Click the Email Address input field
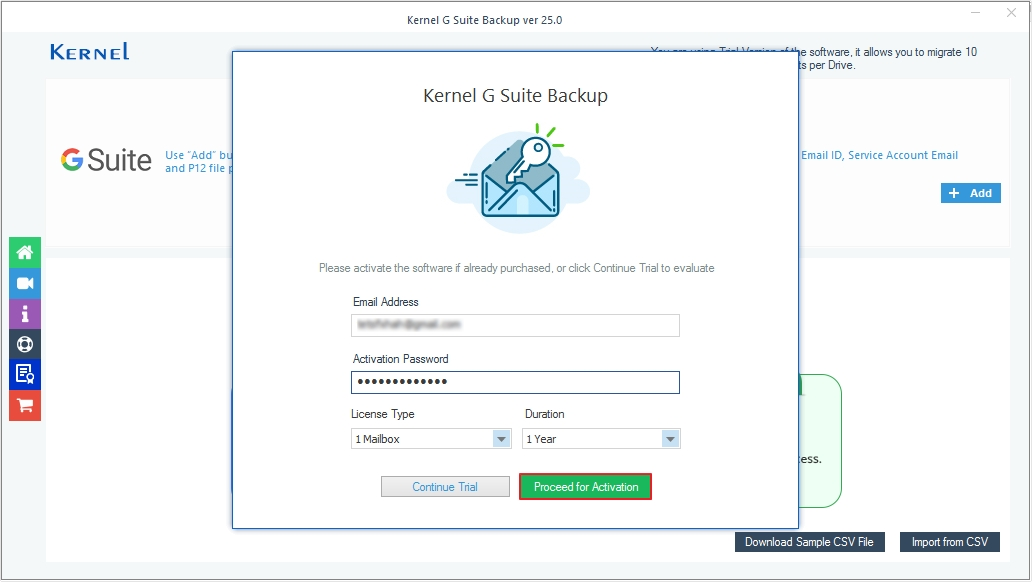Viewport: 1032px width, 582px height. 515,325
